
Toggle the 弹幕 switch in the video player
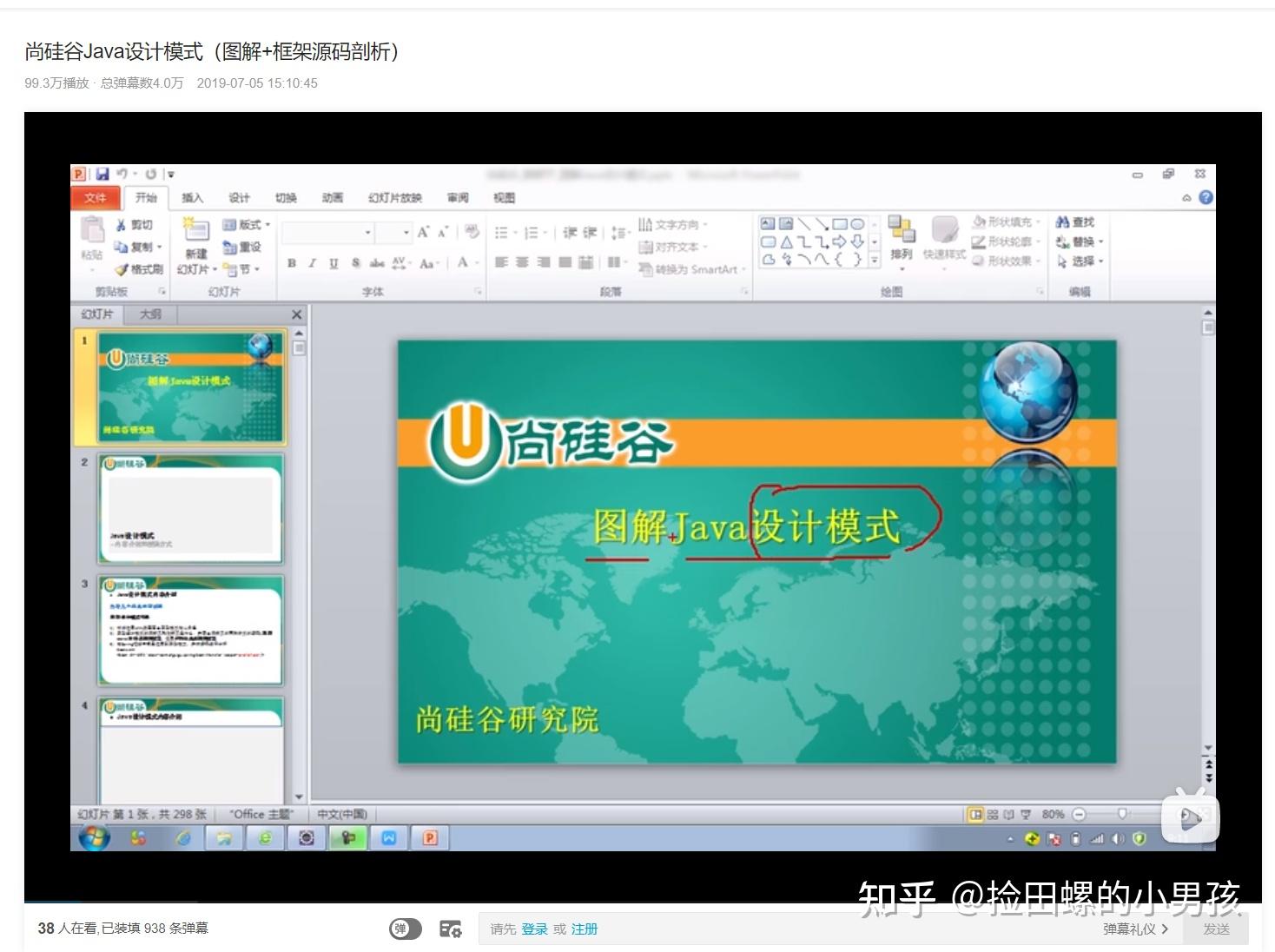tap(404, 929)
